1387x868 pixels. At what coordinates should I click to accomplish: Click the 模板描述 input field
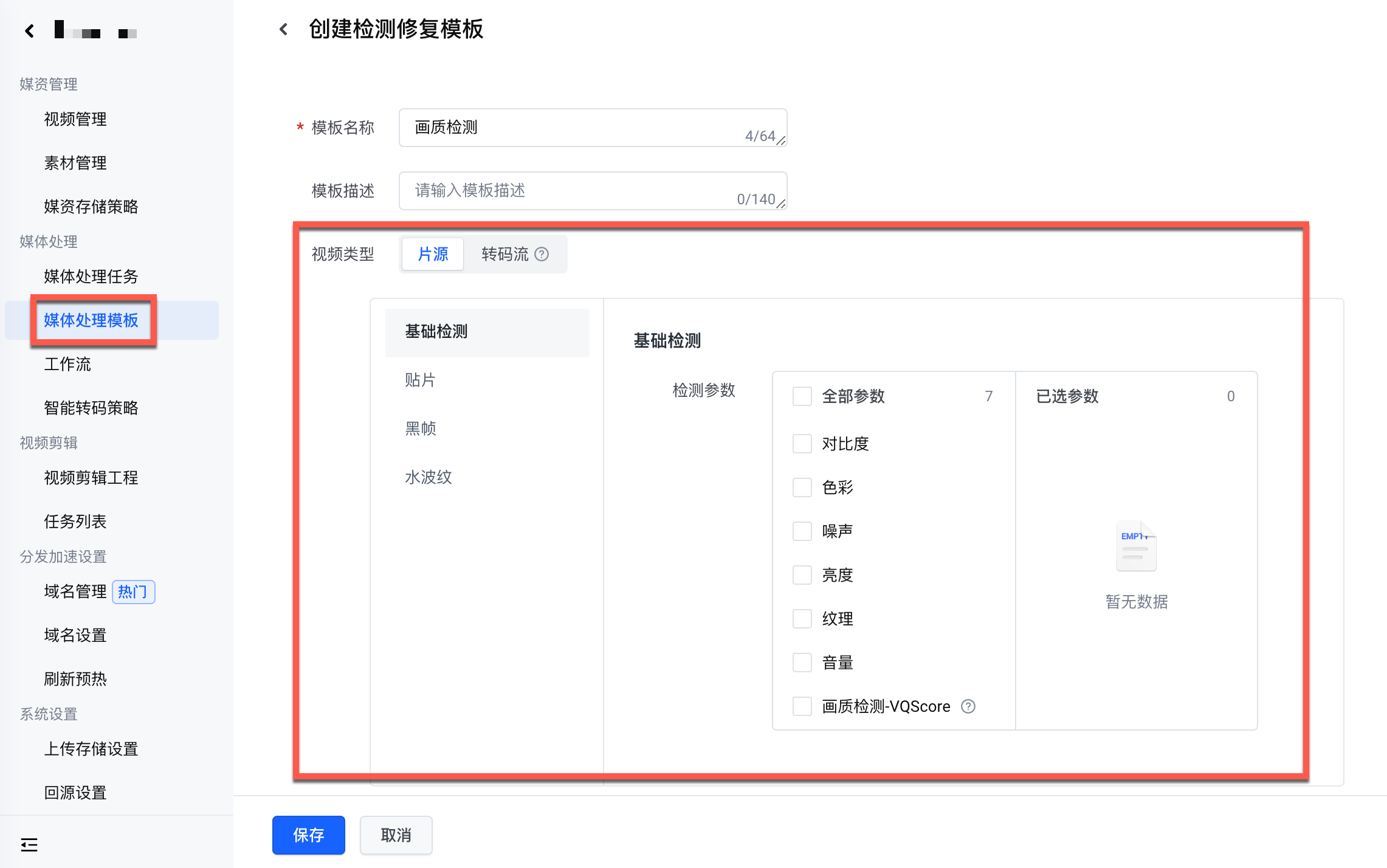click(x=593, y=191)
